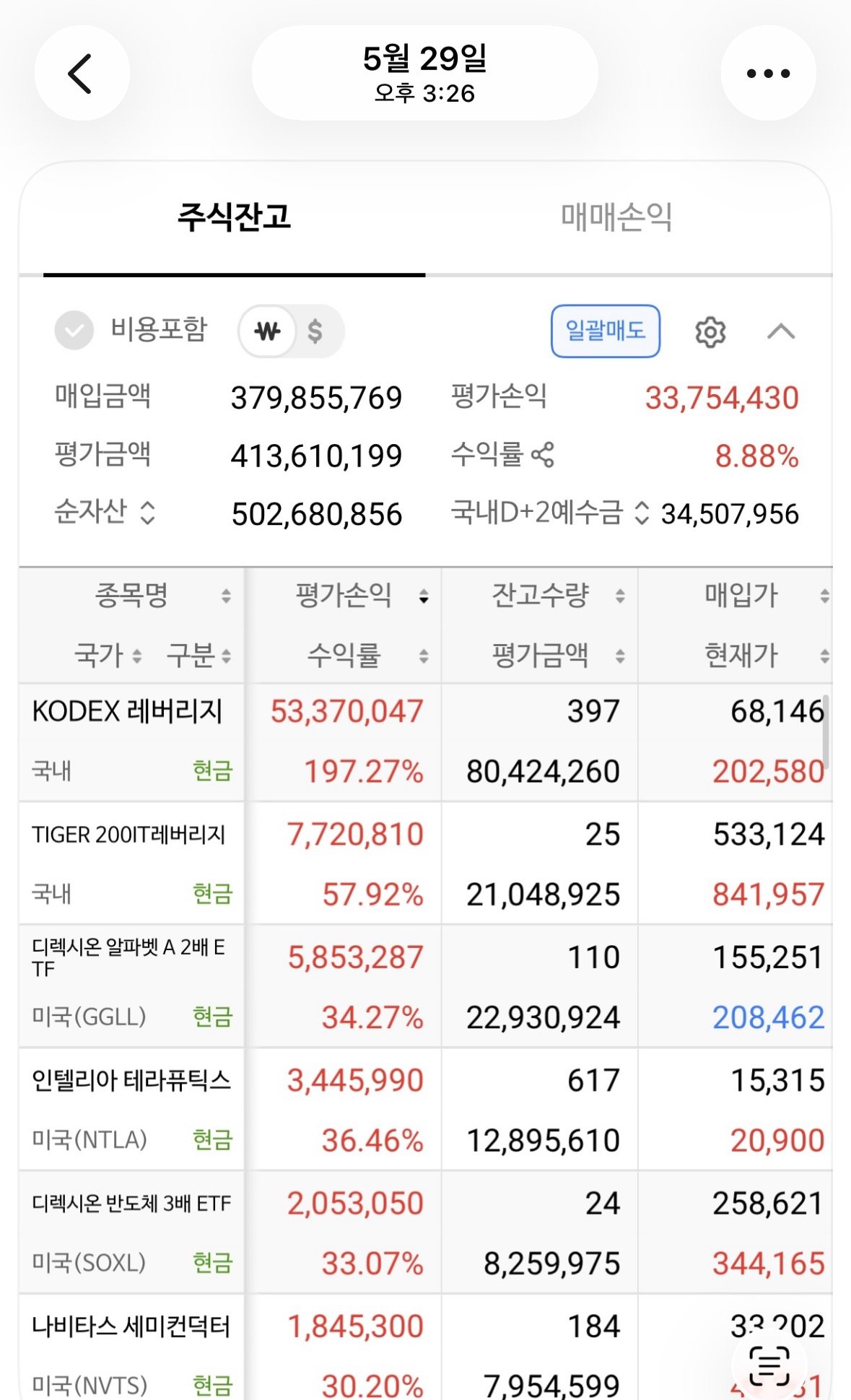Open the settings gear icon
The width and height of the screenshot is (851, 1400).
[x=710, y=332]
